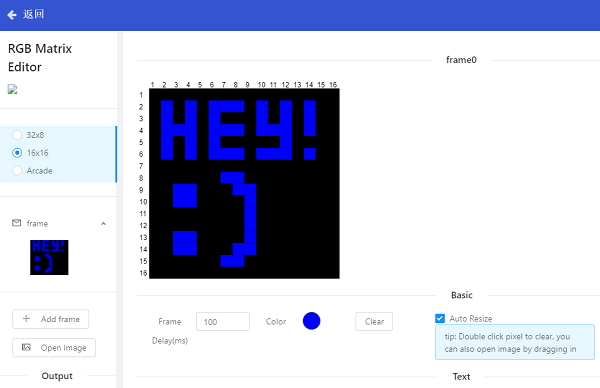Click the broken image icon under title
The width and height of the screenshot is (600, 388).
[13, 90]
